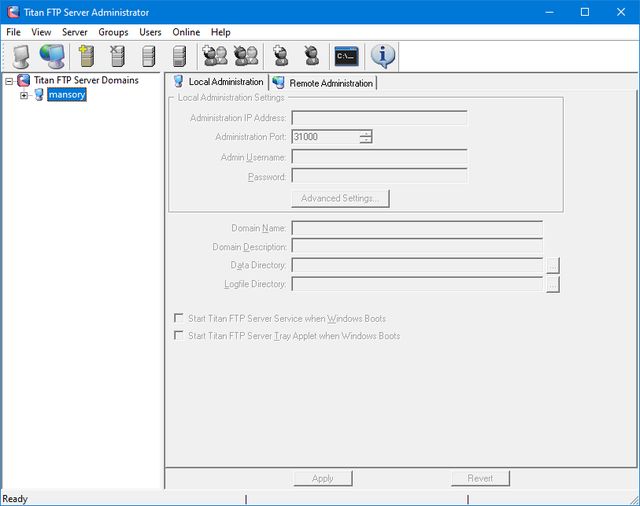Image resolution: width=640 pixels, height=506 pixels.
Task: Enable Start Titan FTP Server Service on boot
Action: click(179, 318)
